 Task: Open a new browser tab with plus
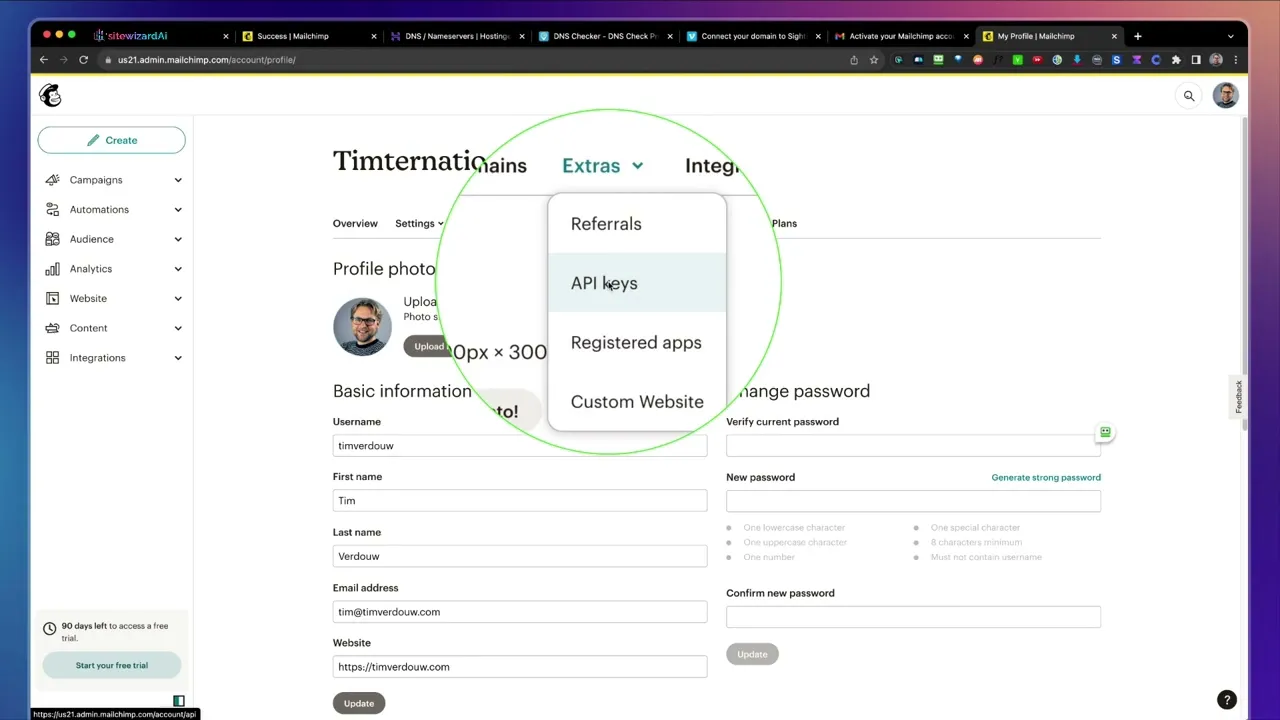click(1137, 36)
